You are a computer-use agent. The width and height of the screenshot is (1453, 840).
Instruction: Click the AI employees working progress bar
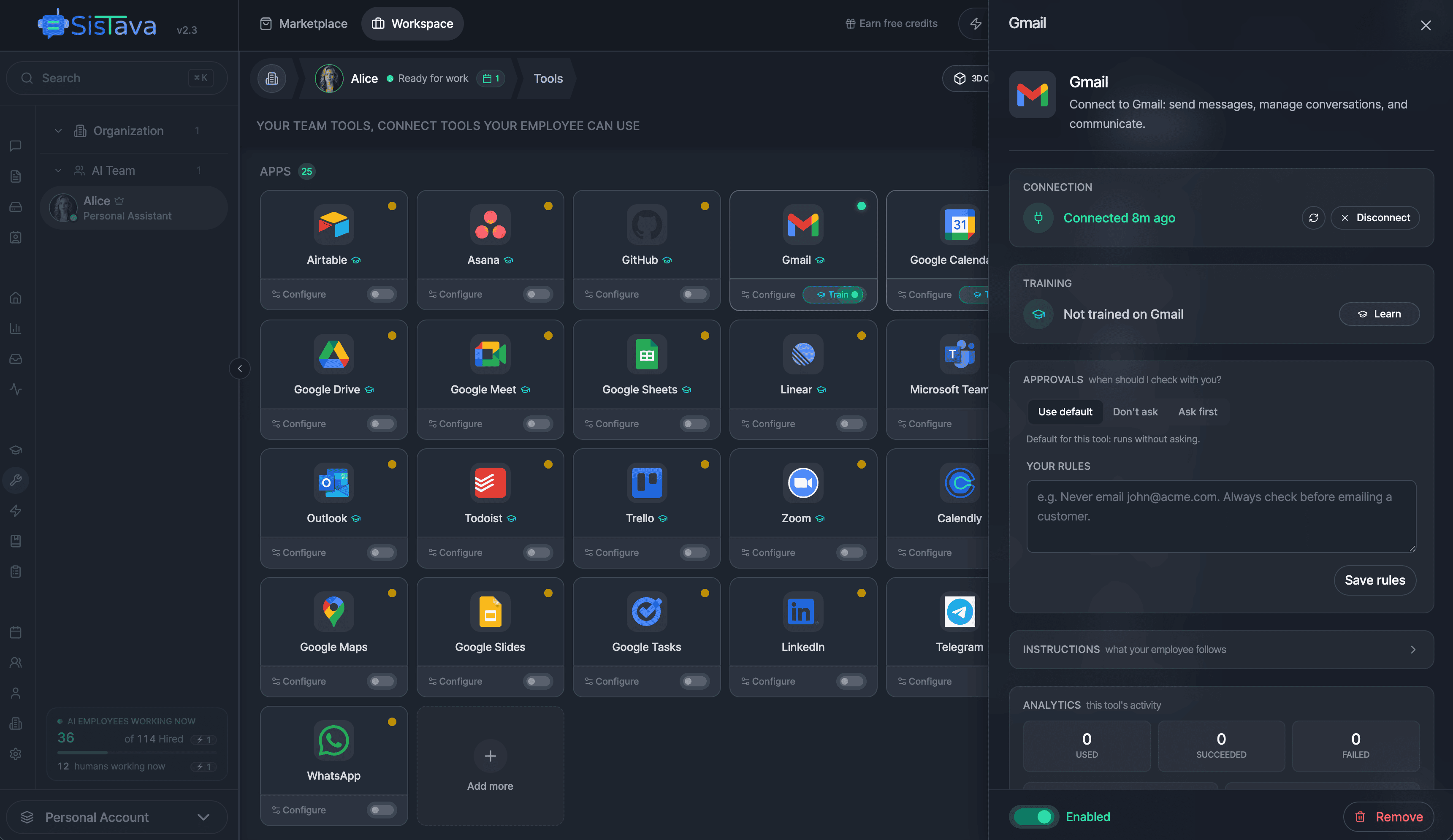(137, 752)
